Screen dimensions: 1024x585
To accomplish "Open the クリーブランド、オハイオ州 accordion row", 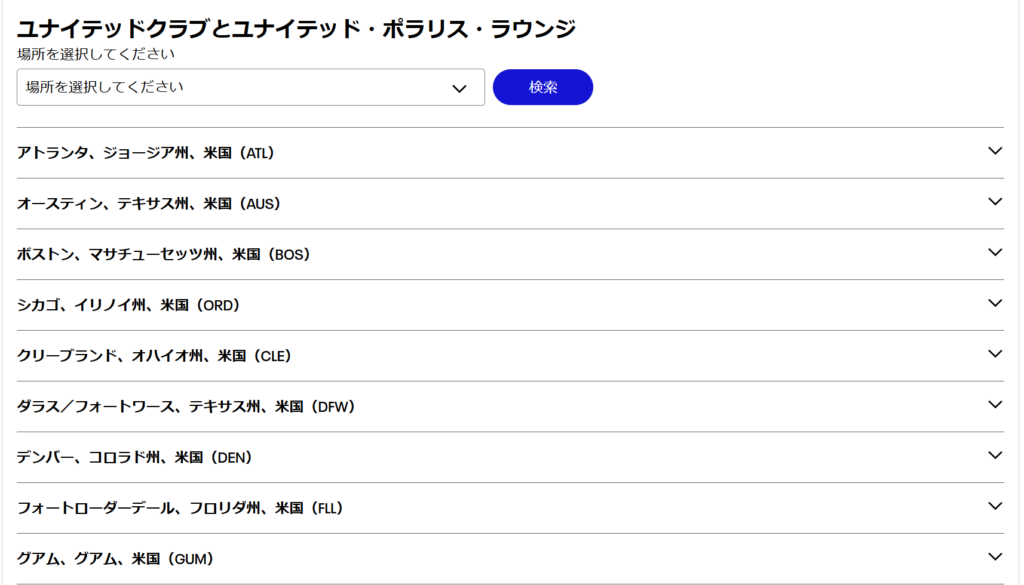I will 154,356.
